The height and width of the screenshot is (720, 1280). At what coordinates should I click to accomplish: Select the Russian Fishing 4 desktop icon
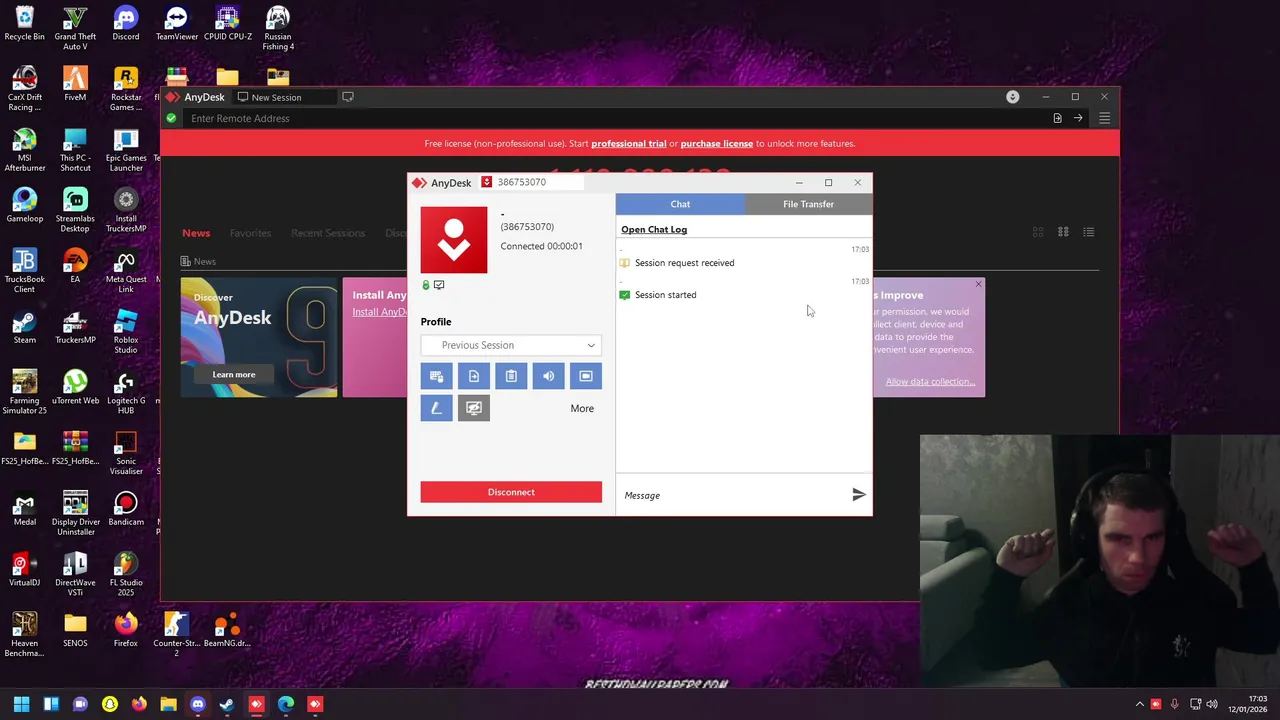point(278,30)
